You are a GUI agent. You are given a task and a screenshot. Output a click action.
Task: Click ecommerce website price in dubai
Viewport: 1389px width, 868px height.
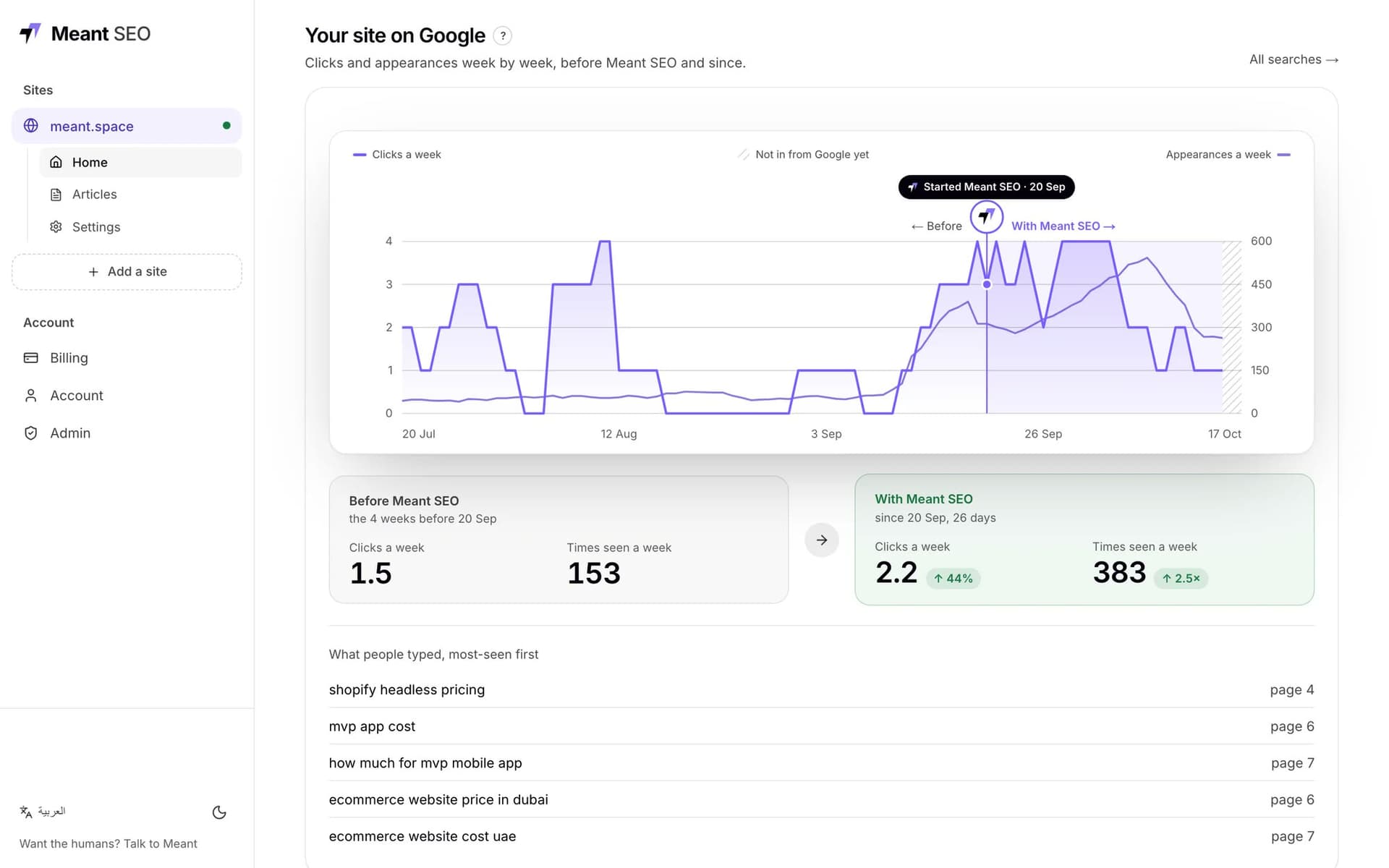pyautogui.click(x=821, y=800)
